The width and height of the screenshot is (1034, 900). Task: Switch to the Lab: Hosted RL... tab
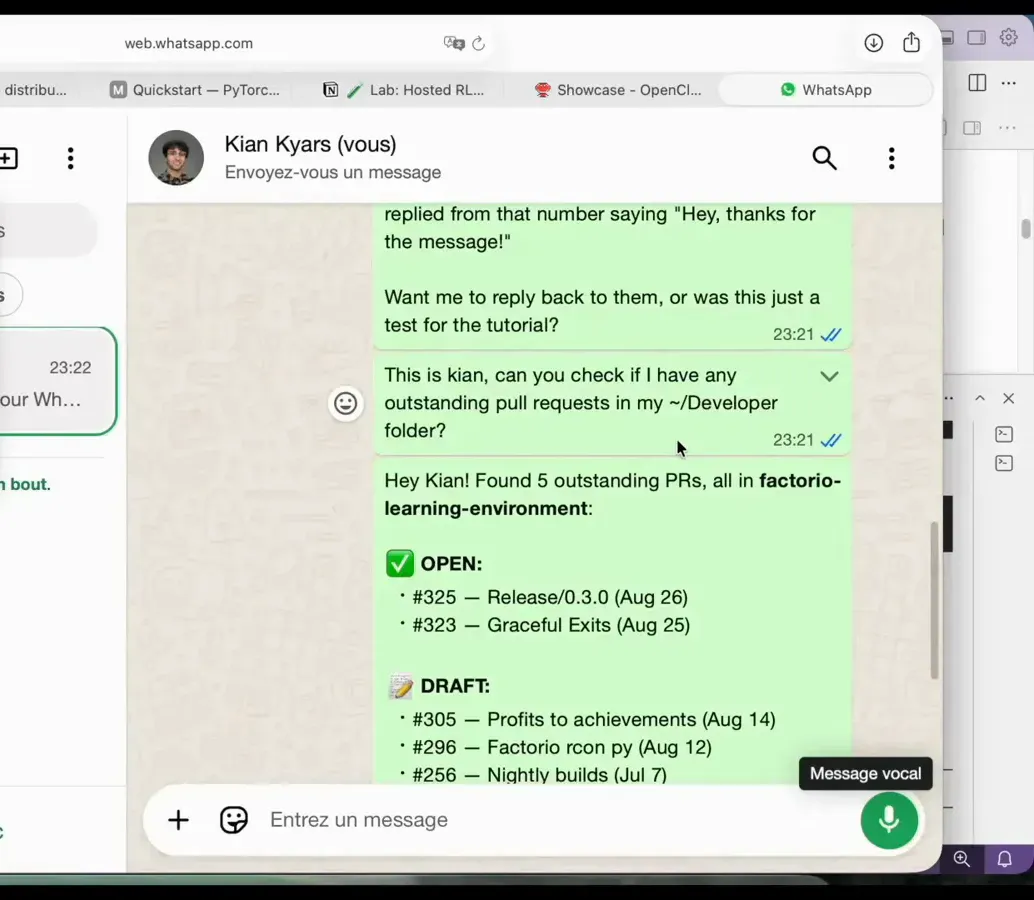[403, 90]
